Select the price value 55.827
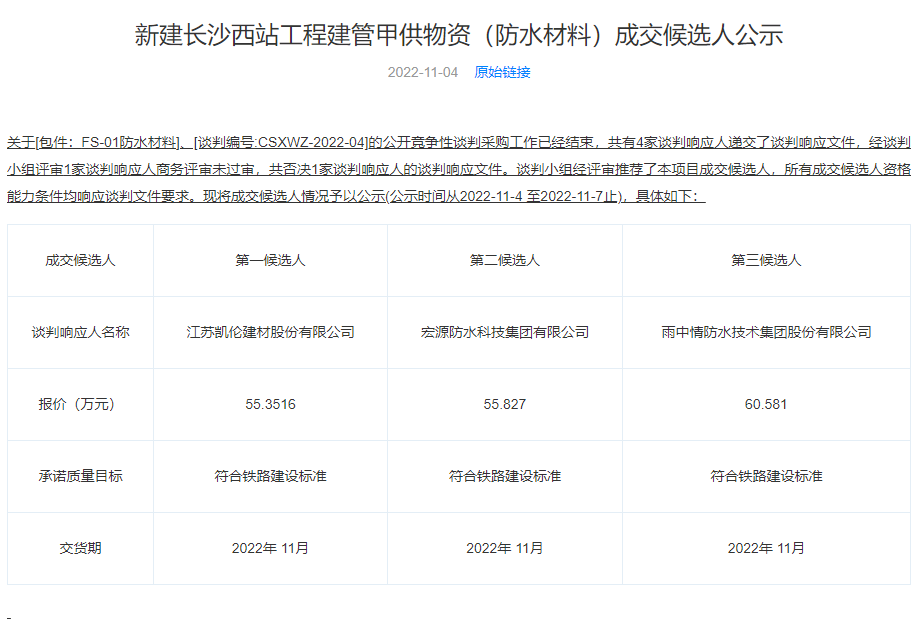 pyautogui.click(x=505, y=405)
